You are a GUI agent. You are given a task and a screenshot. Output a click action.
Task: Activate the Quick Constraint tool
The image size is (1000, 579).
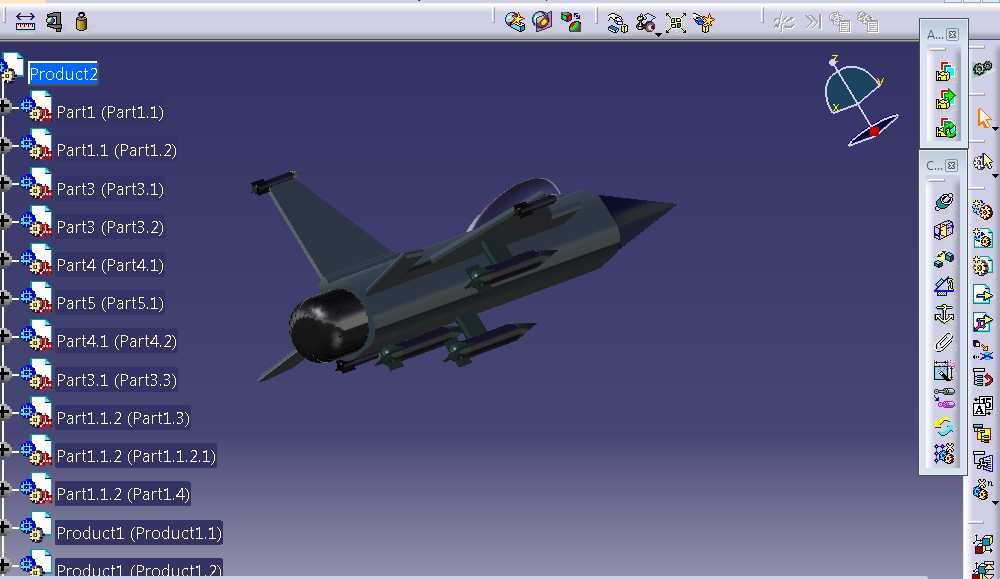[x=944, y=370]
